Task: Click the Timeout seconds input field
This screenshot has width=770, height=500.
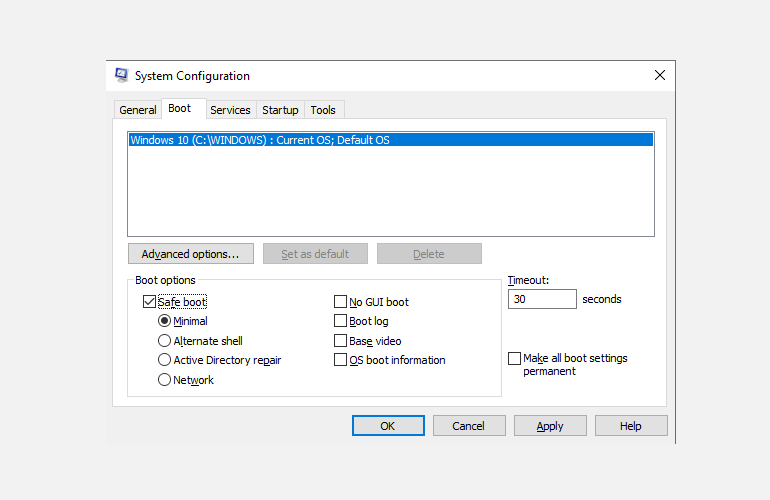Action: (x=542, y=299)
